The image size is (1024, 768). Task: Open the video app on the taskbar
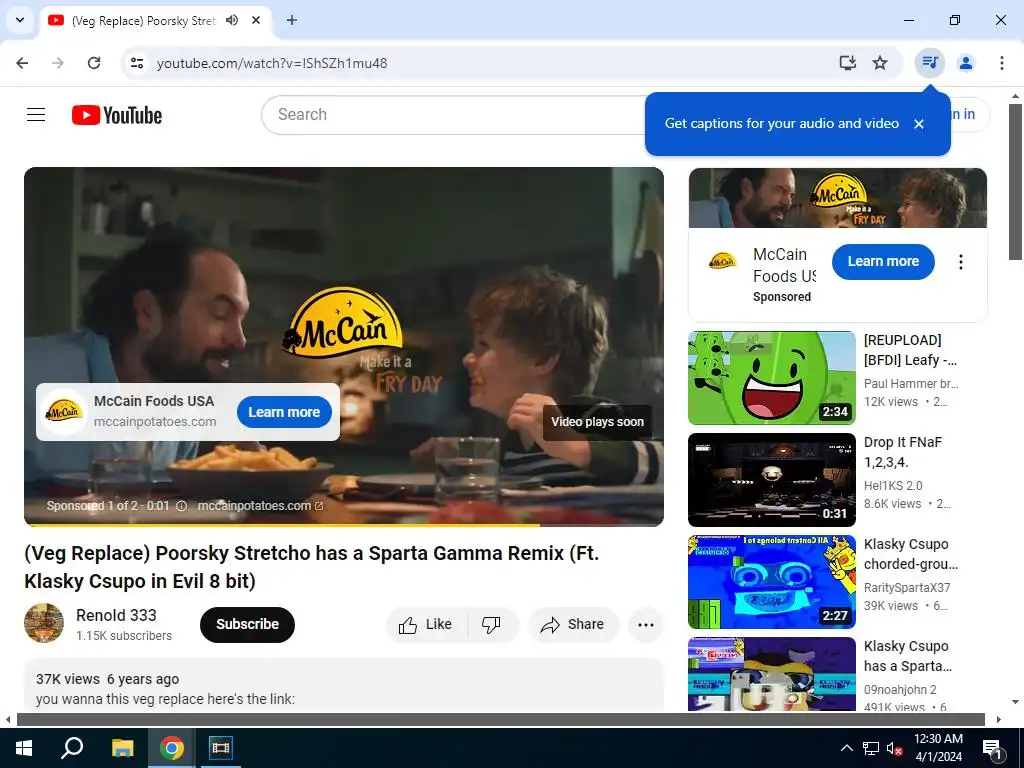pos(221,748)
